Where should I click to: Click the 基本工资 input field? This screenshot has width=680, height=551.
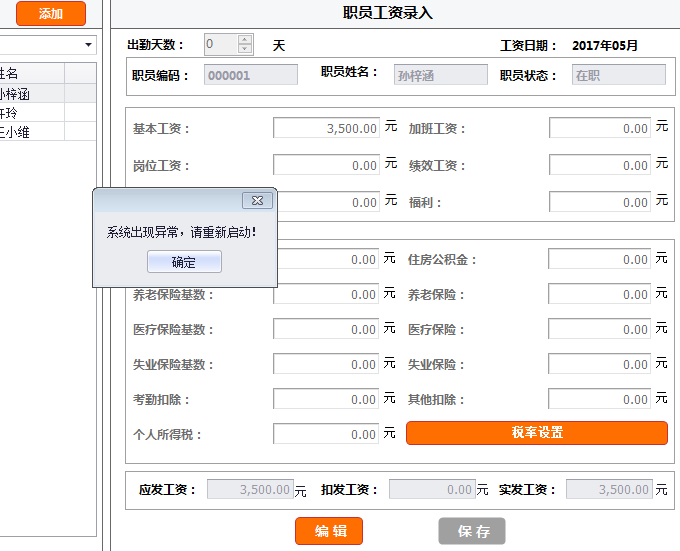[326, 128]
